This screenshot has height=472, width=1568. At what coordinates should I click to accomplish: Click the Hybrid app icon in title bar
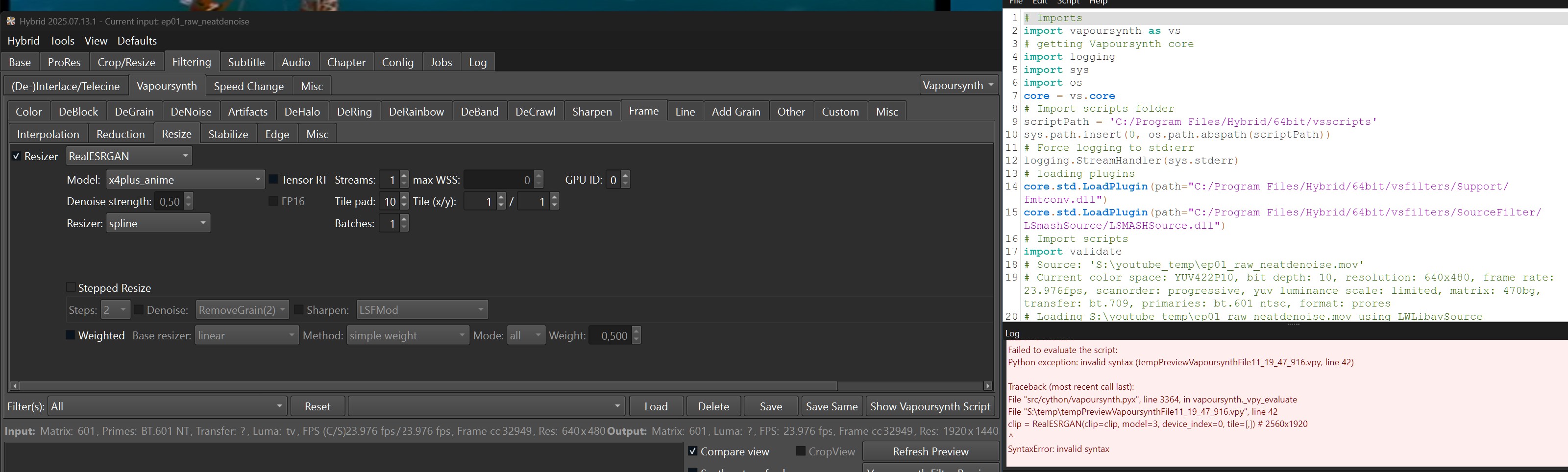coord(10,21)
